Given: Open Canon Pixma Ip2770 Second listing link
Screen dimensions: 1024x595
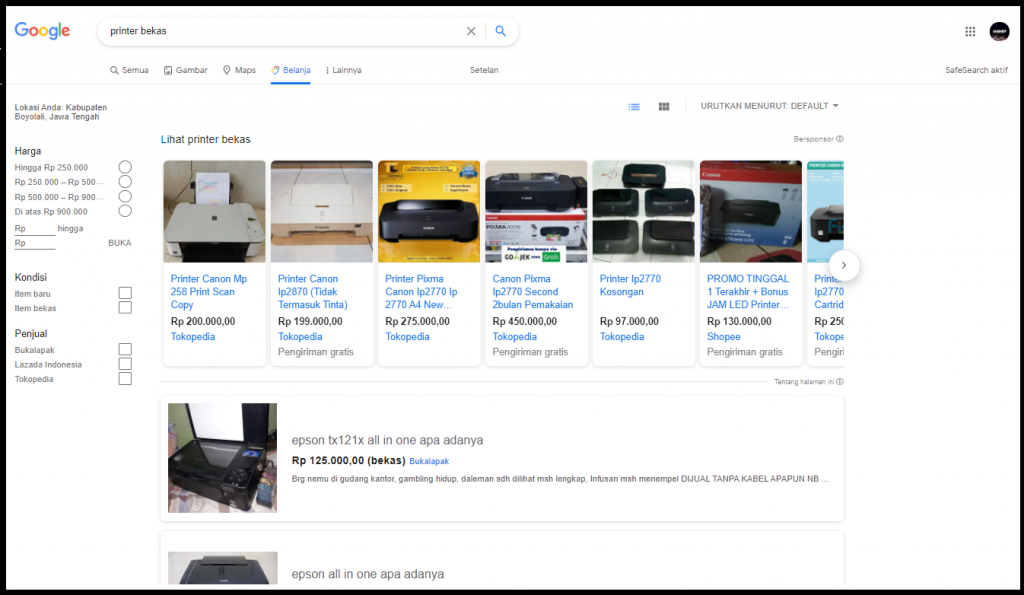Looking at the screenshot, I should (x=533, y=292).
